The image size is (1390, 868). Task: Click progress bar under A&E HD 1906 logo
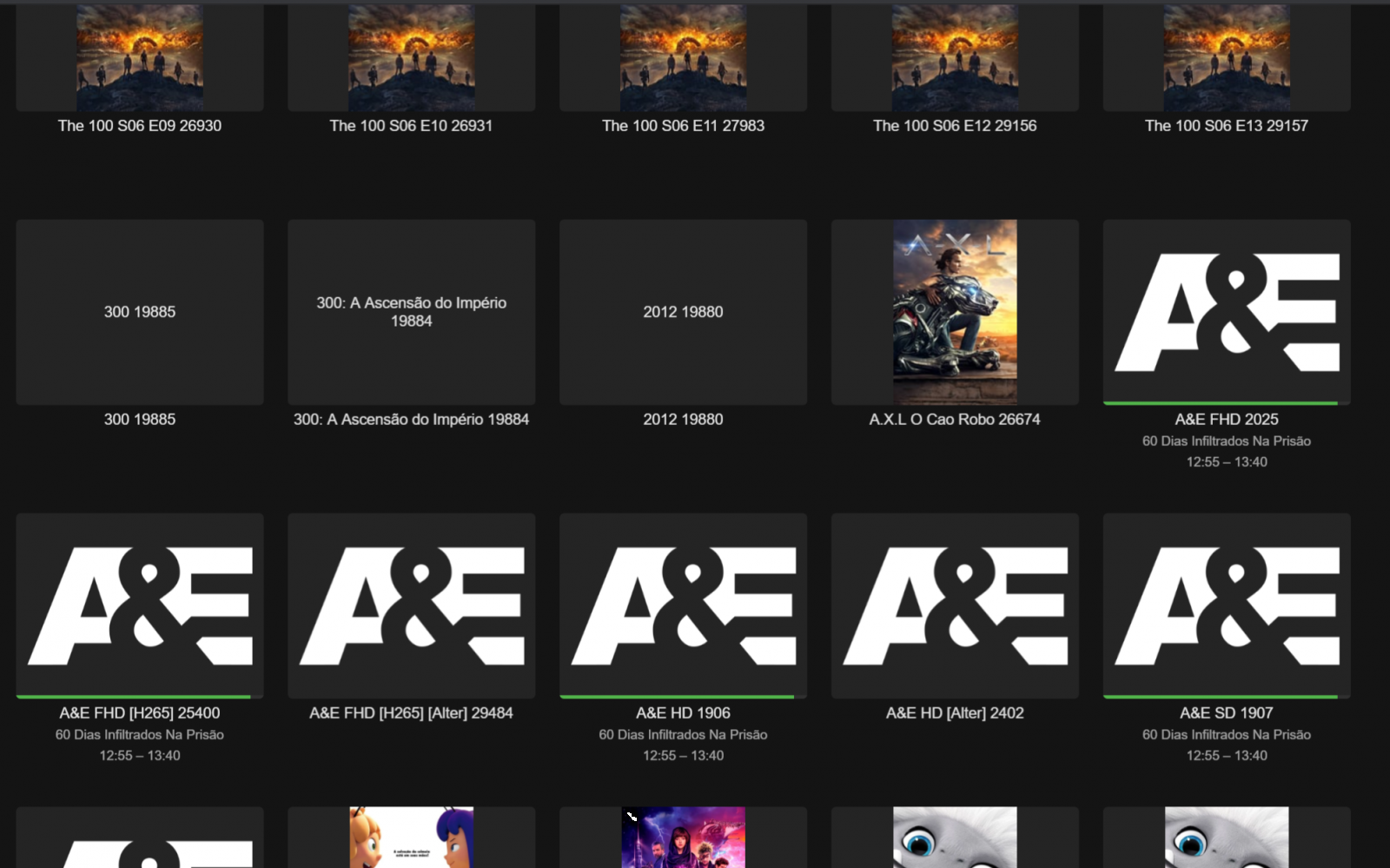(684, 697)
